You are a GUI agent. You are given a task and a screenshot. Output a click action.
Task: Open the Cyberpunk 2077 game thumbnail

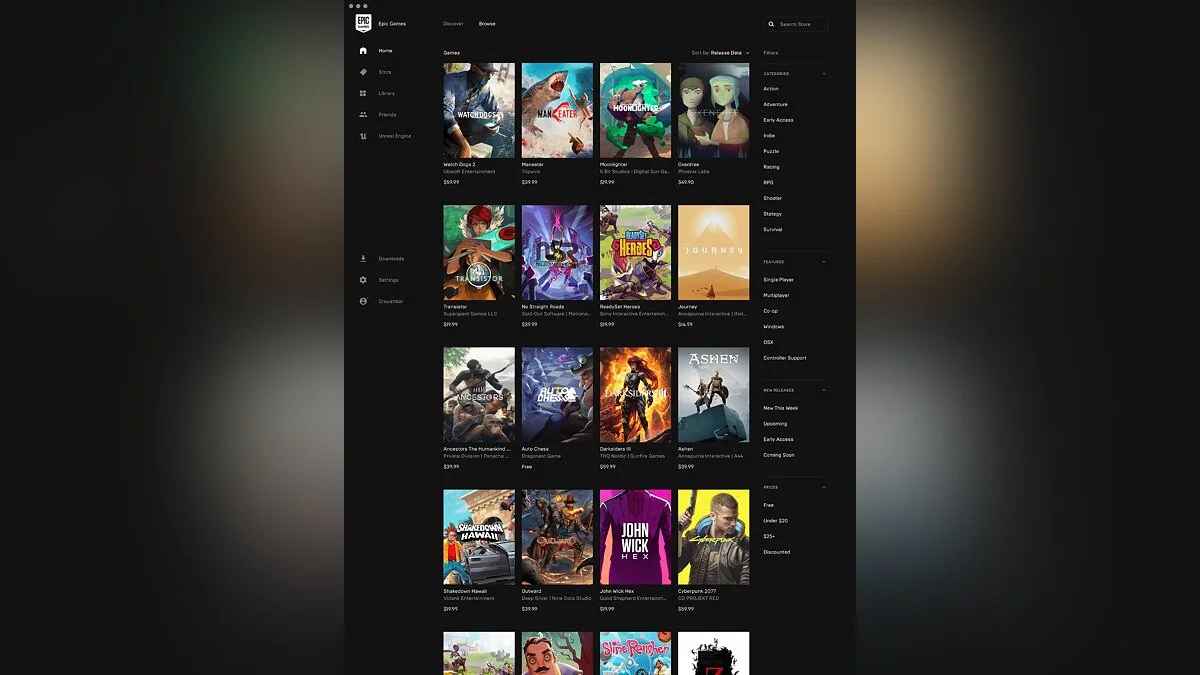(x=713, y=537)
